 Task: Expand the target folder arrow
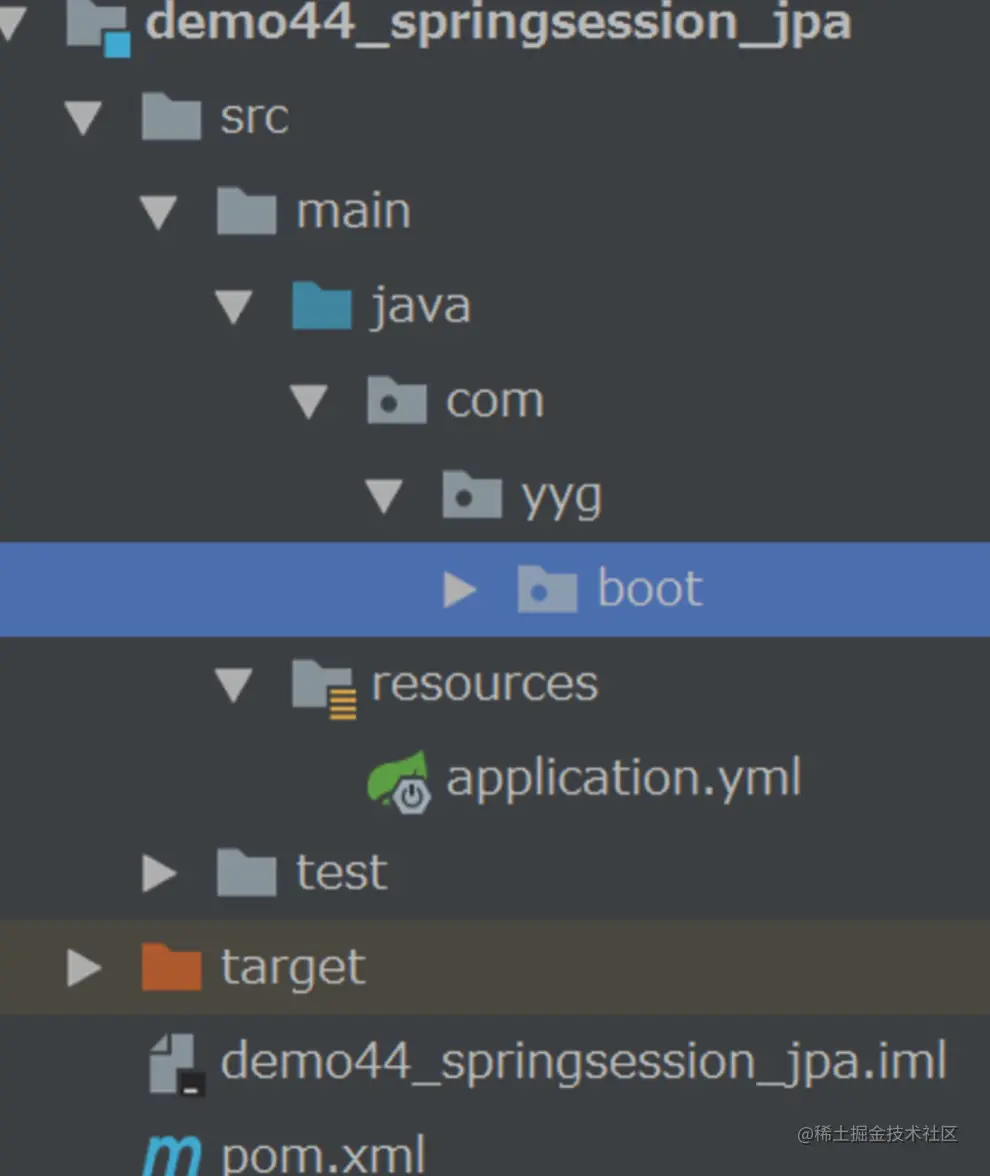pos(84,968)
